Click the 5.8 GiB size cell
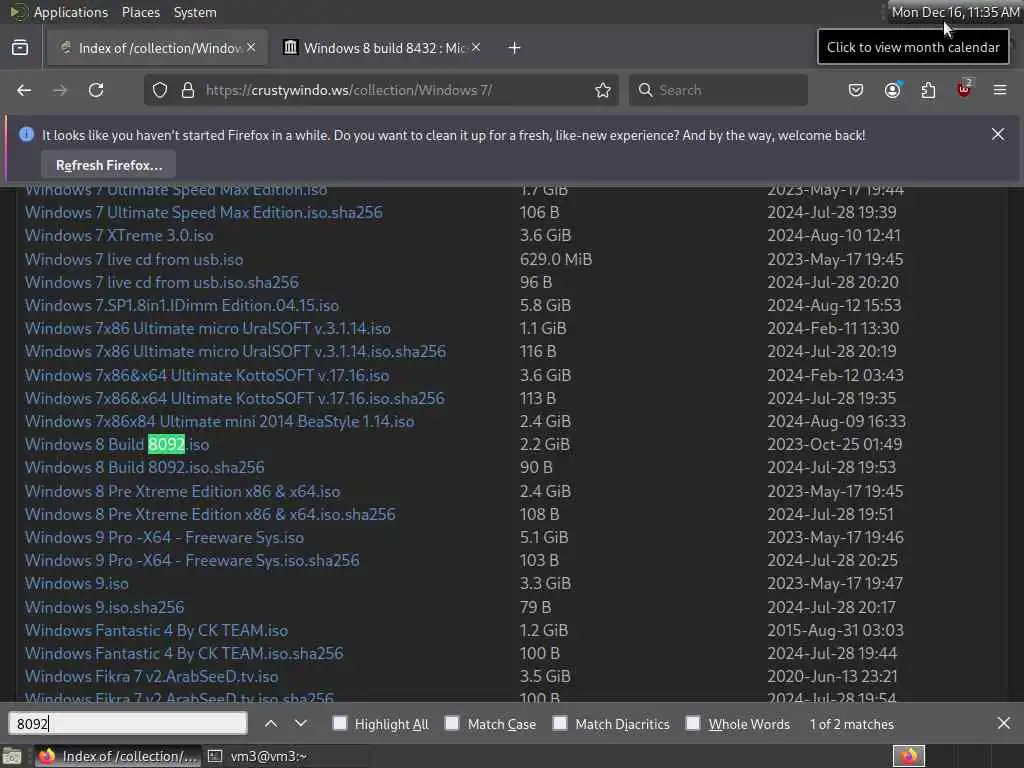This screenshot has height=768, width=1024. pyautogui.click(x=545, y=306)
